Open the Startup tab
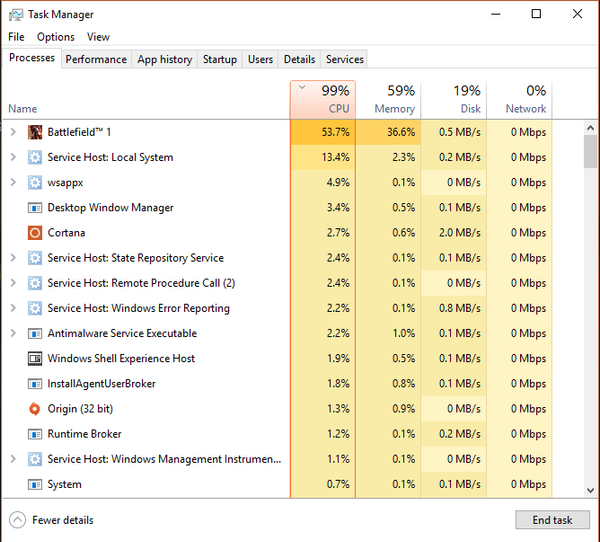The image size is (600, 542). pyautogui.click(x=220, y=59)
